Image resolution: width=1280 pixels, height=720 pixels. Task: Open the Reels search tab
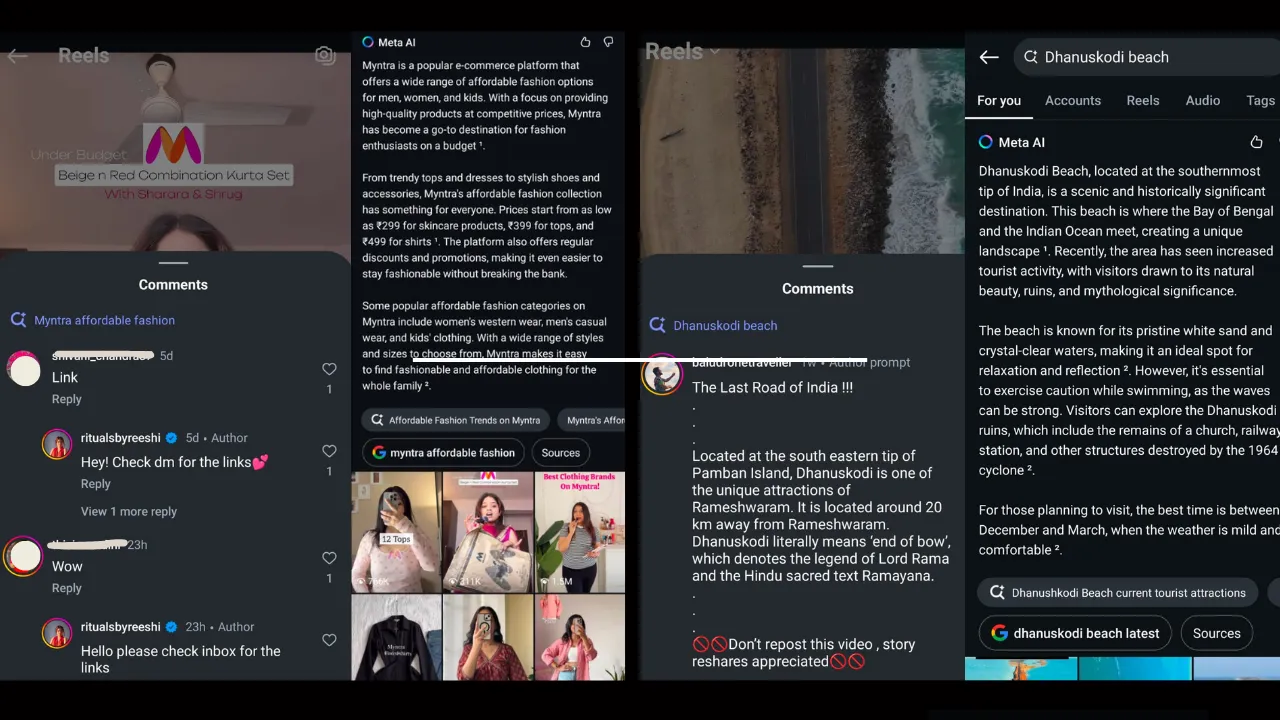tap(1143, 100)
